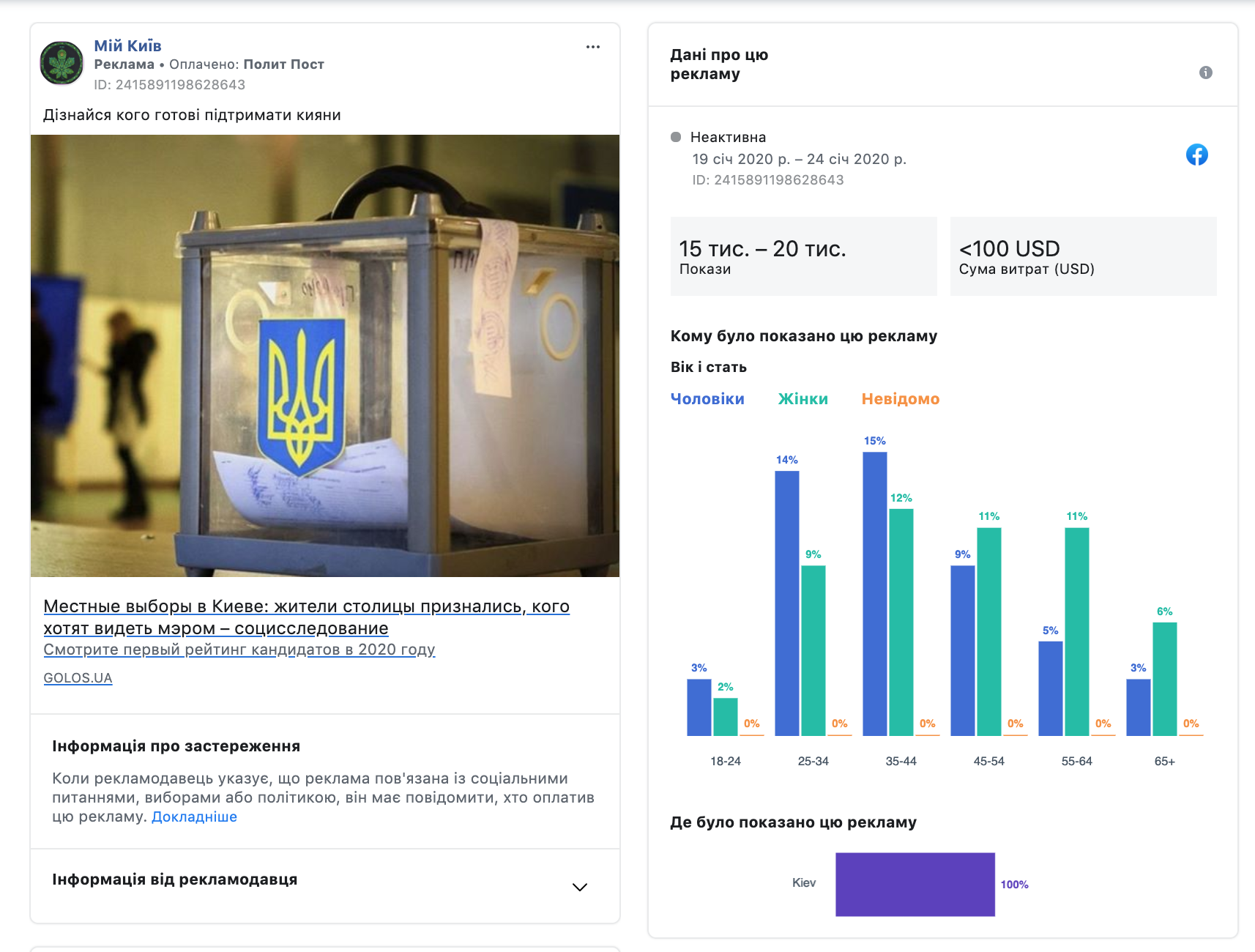Image resolution: width=1255 pixels, height=952 pixels.
Task: Click the gray Неактивна status dot
Action: [676, 137]
